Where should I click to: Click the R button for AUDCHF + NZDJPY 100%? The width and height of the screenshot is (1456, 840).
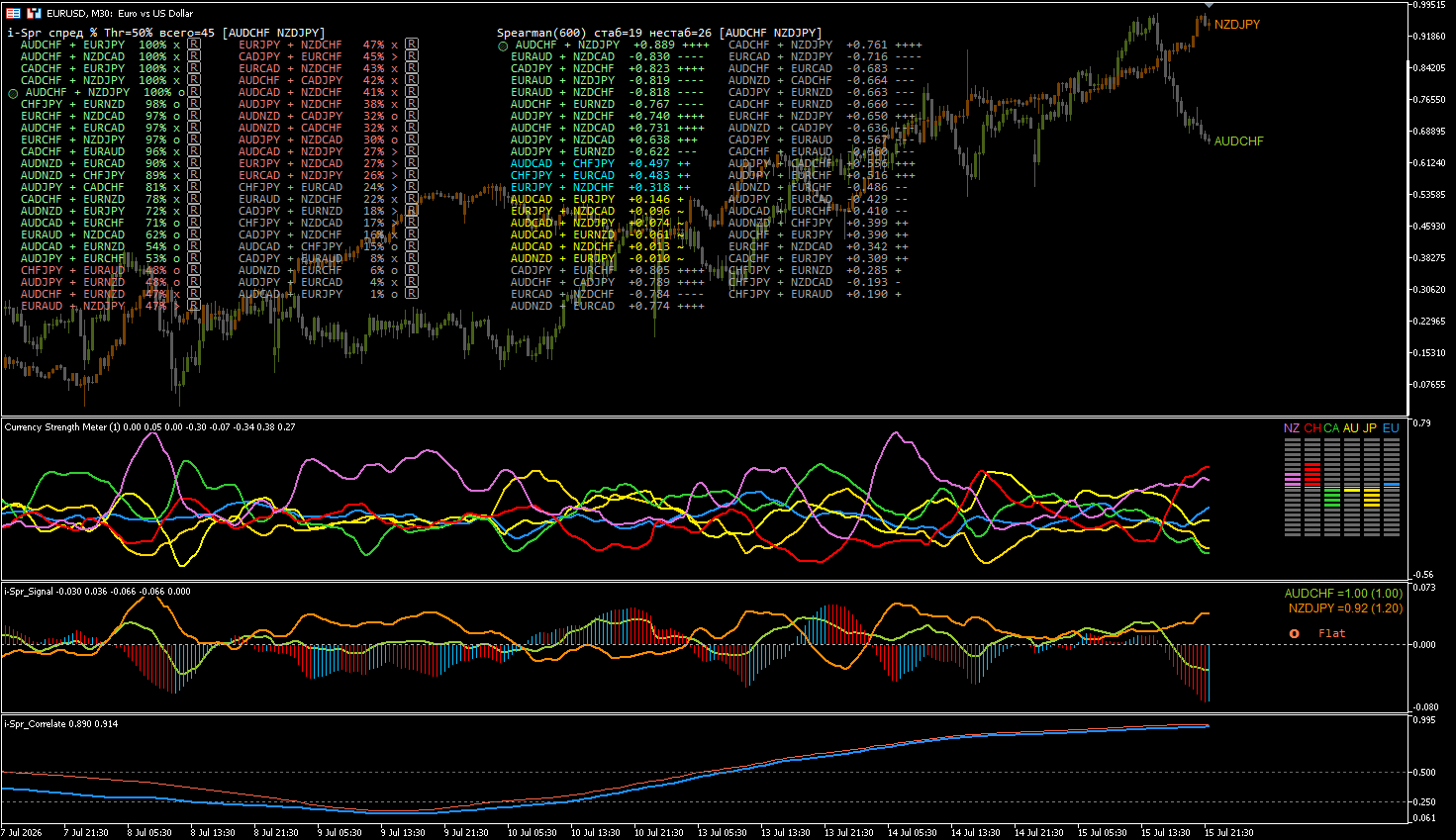pos(194,92)
